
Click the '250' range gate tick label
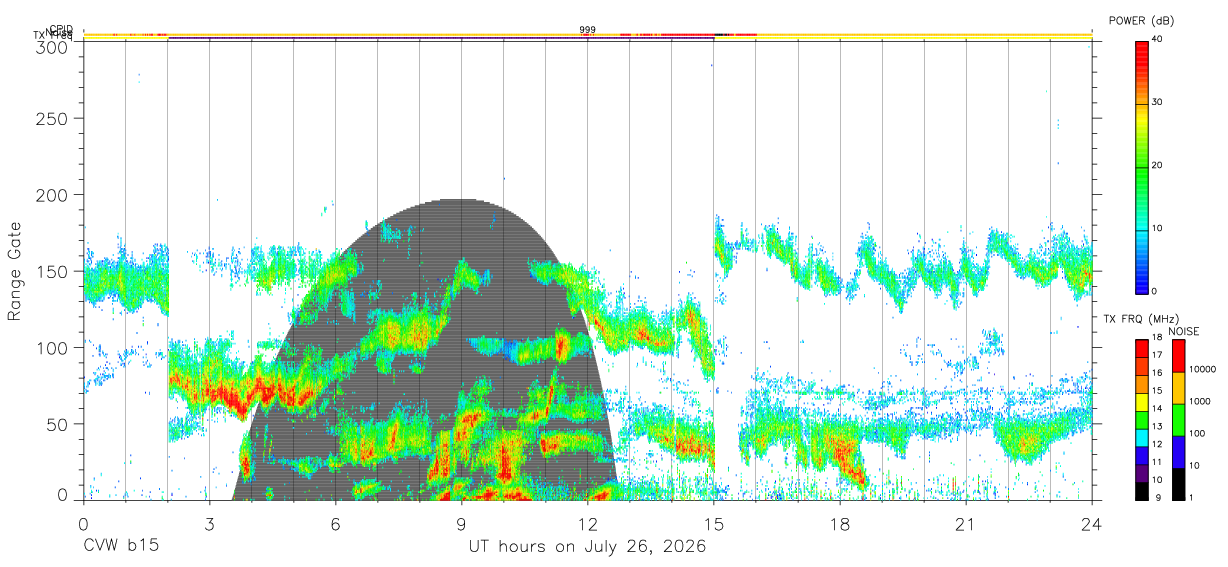coord(54,119)
